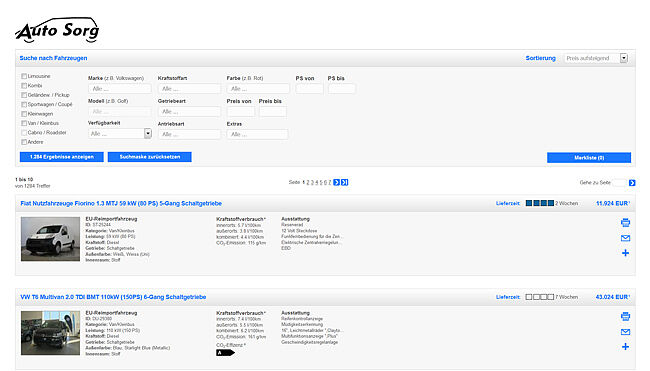Go to results page 5
The width and height of the screenshot is (650, 371).
321,182
